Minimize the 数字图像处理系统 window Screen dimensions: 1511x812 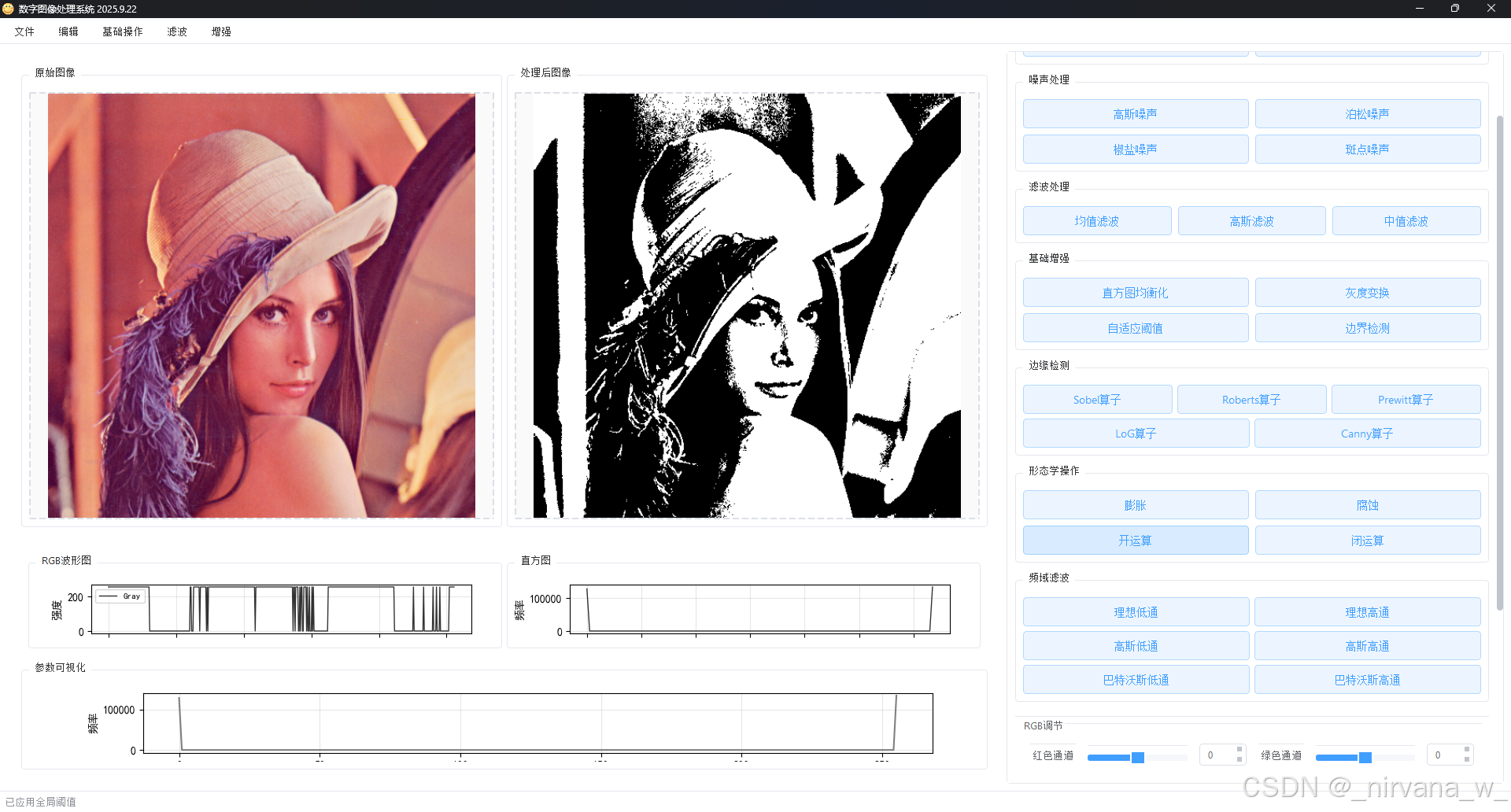point(1420,9)
